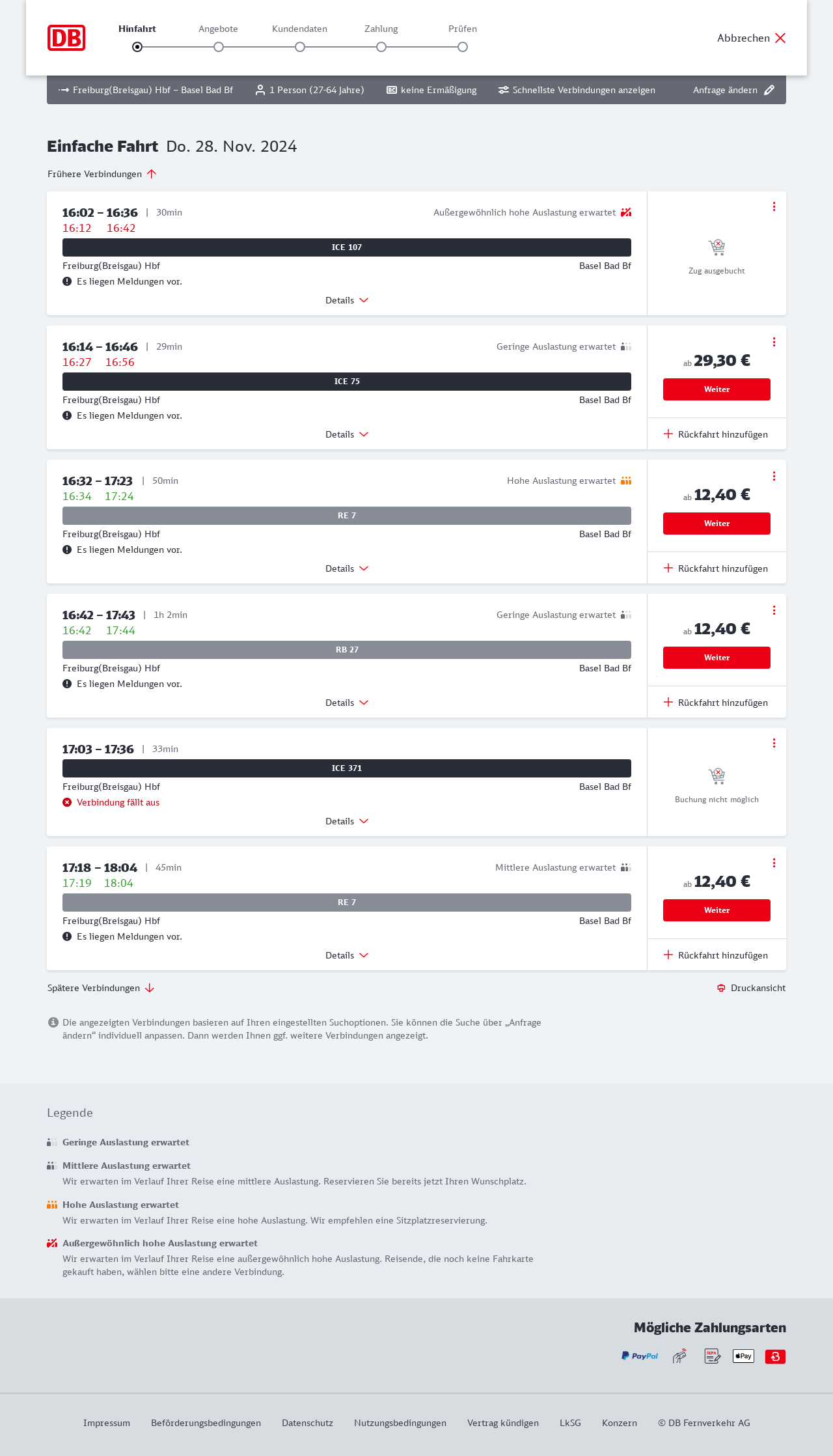Viewport: 833px width, 1456px height.
Task: Open three-dot menu for ICE 75 connection
Action: pyautogui.click(x=774, y=342)
